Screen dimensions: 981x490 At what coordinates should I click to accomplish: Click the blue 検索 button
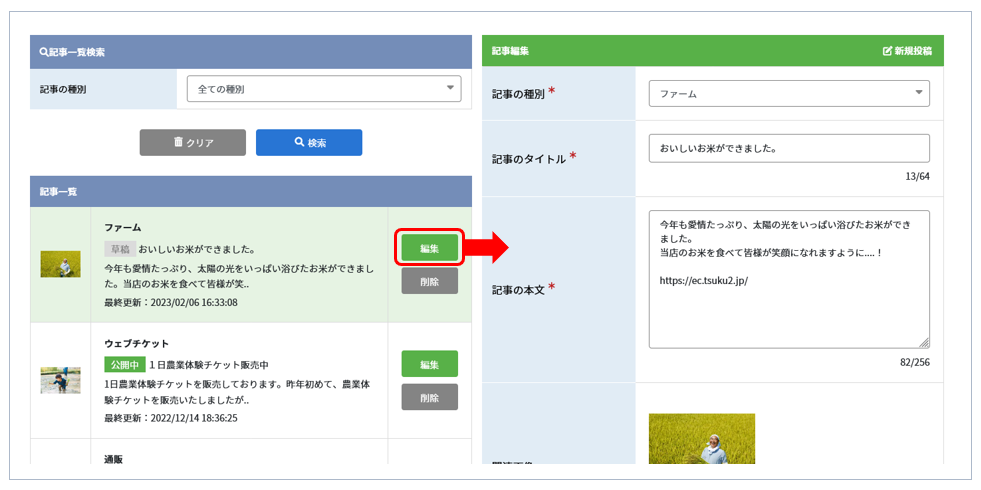[x=309, y=143]
